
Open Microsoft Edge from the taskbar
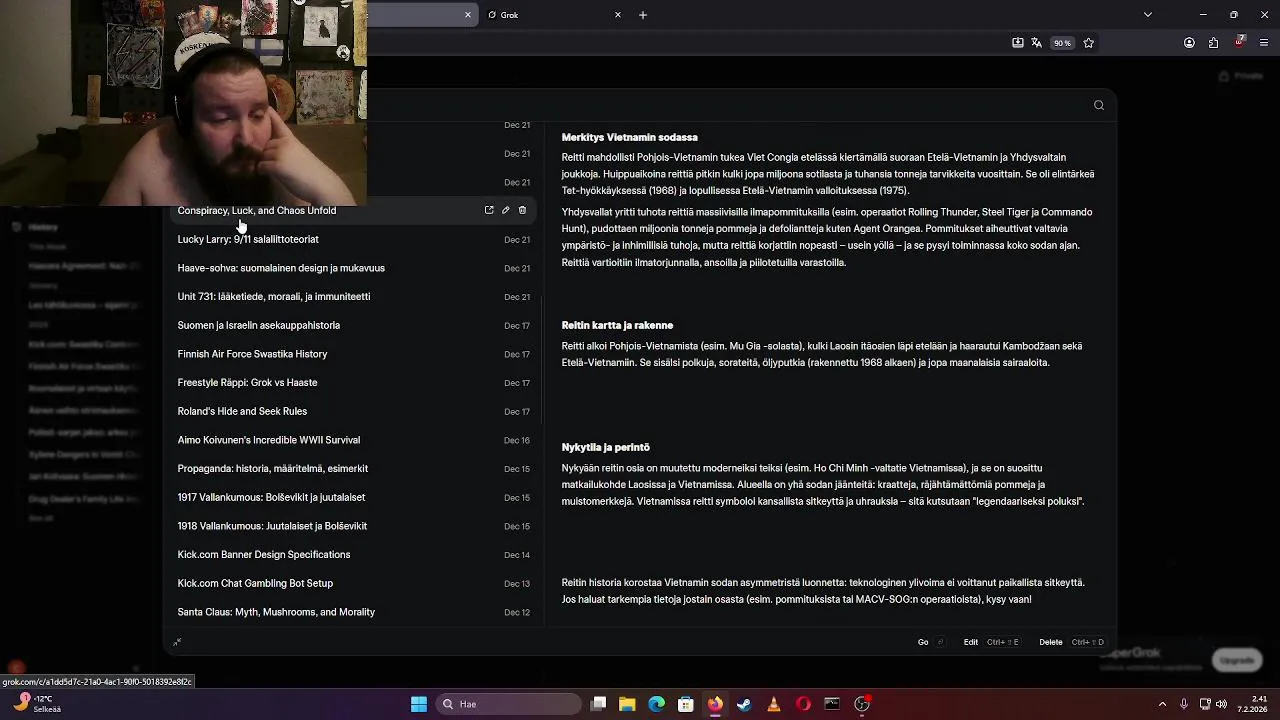pos(656,704)
